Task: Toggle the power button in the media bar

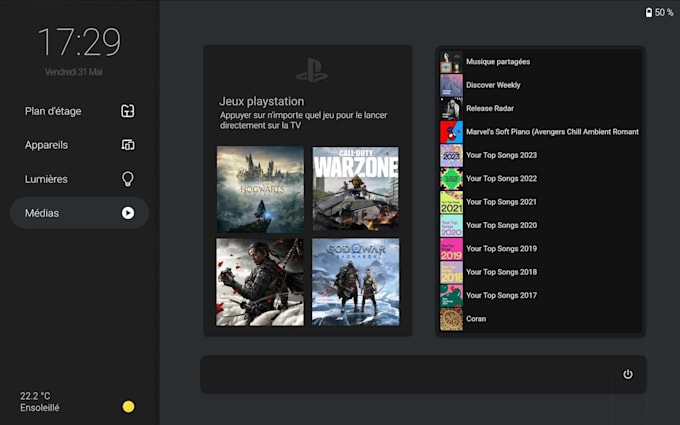Action: click(628, 374)
